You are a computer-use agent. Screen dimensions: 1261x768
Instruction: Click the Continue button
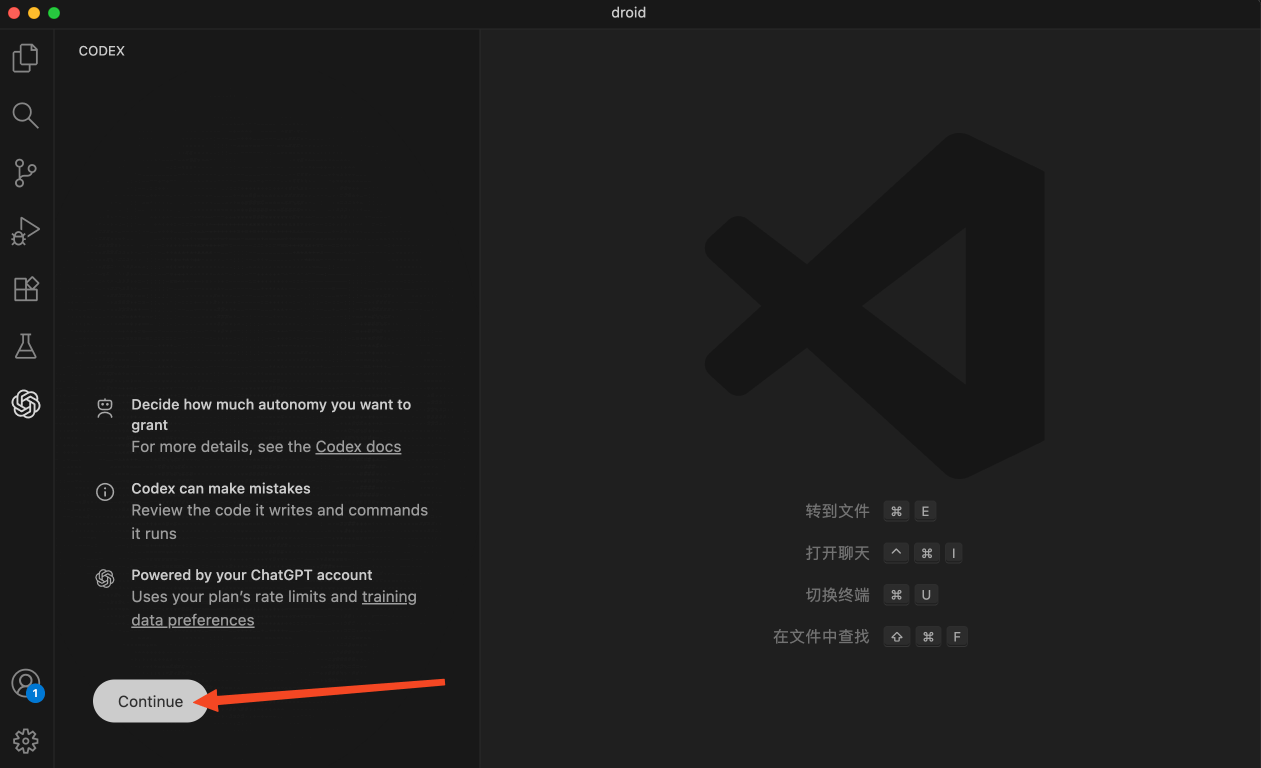[x=150, y=701]
